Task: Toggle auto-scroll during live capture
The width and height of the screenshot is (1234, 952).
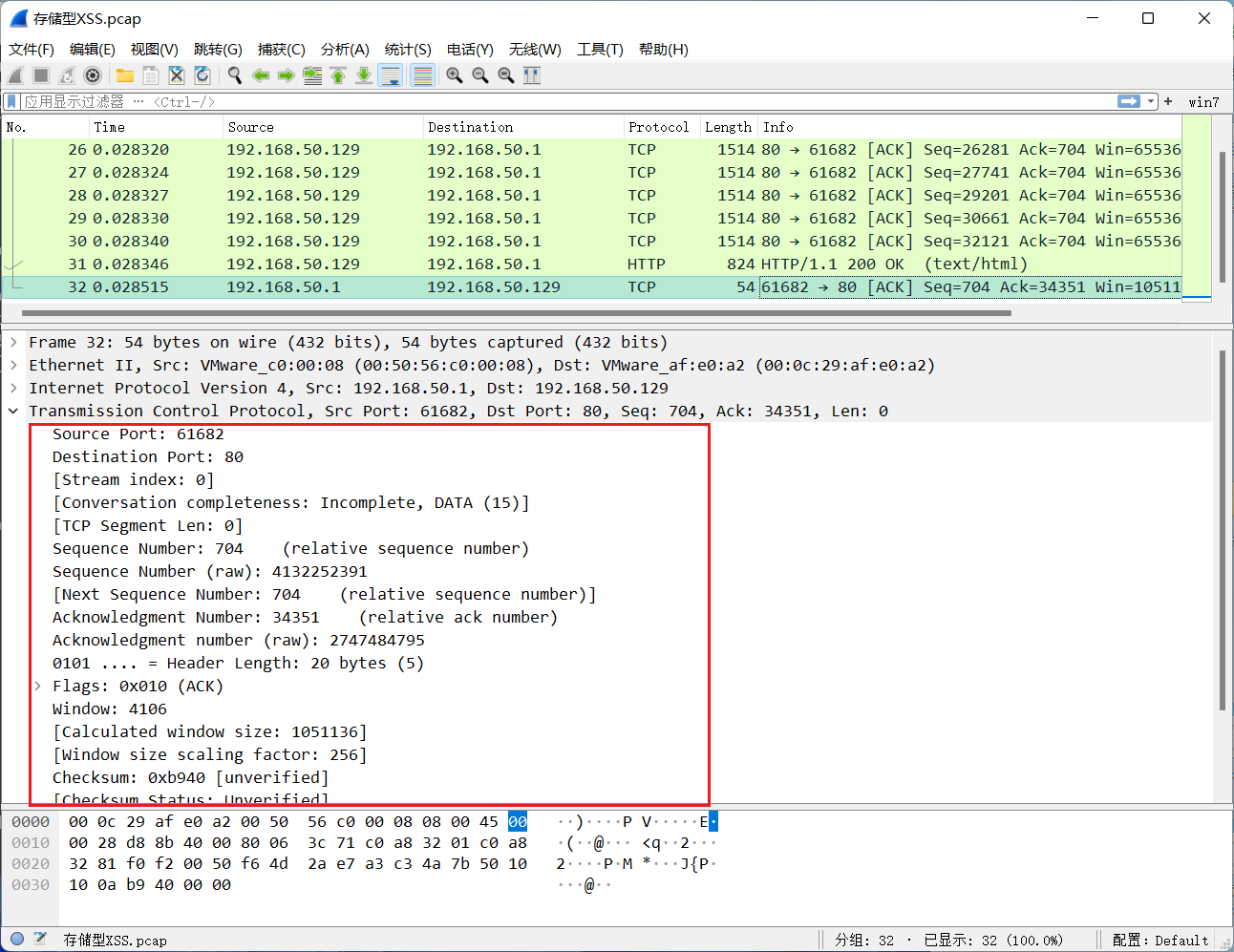Action: coord(391,75)
